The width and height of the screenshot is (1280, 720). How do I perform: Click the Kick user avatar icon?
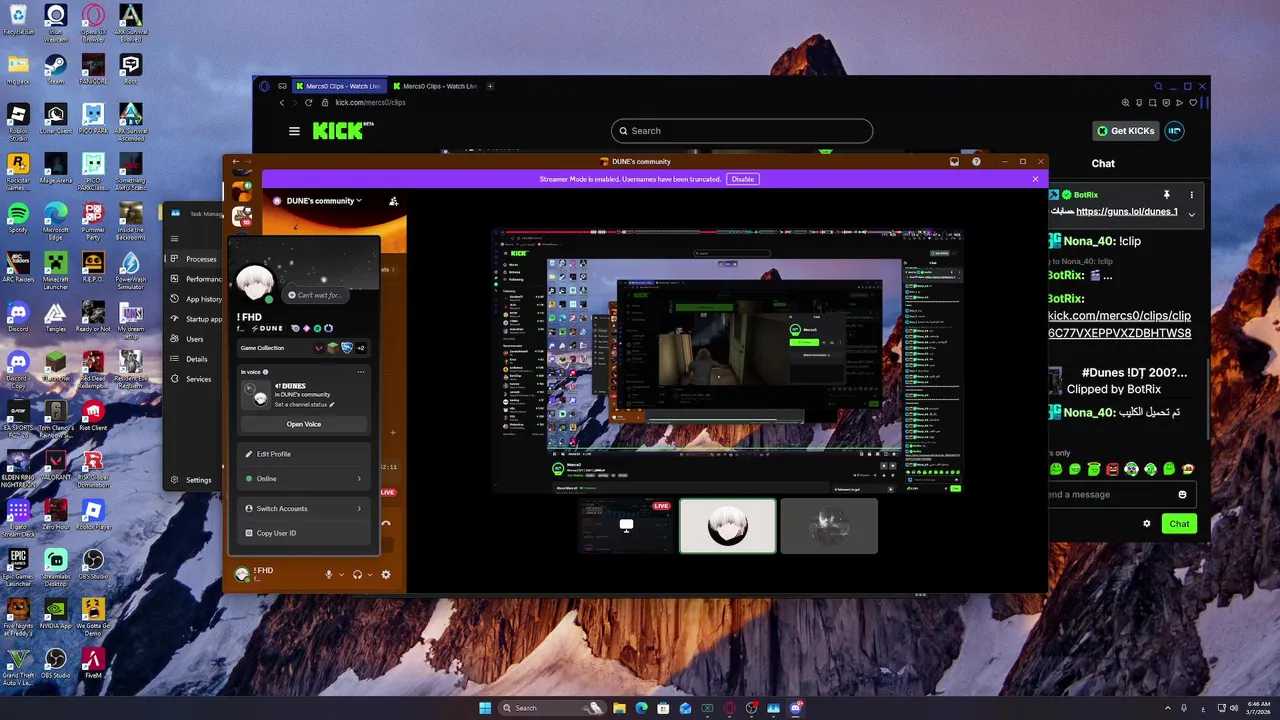click(x=1175, y=131)
